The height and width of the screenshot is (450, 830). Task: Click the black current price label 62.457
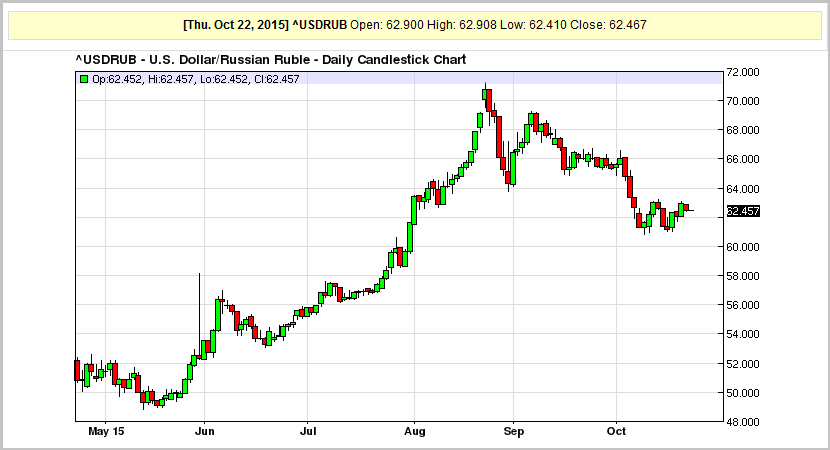tap(743, 211)
